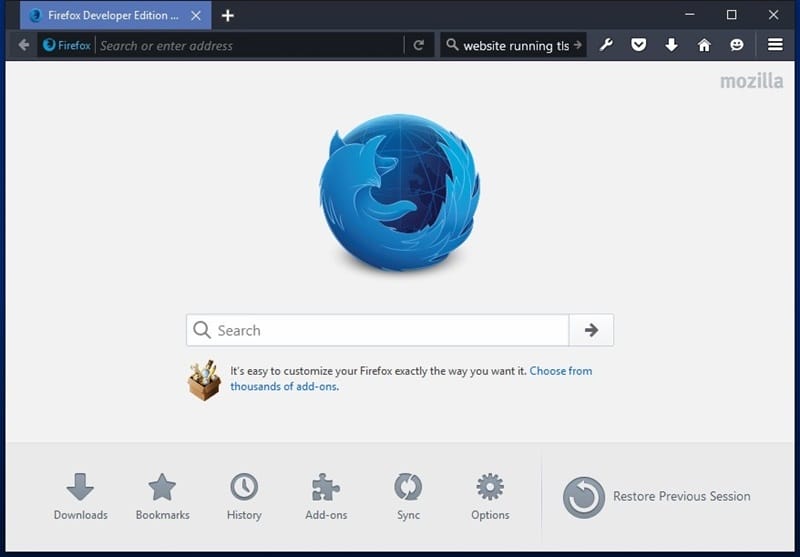Open the Downloads arrow in toolbar

(671, 45)
